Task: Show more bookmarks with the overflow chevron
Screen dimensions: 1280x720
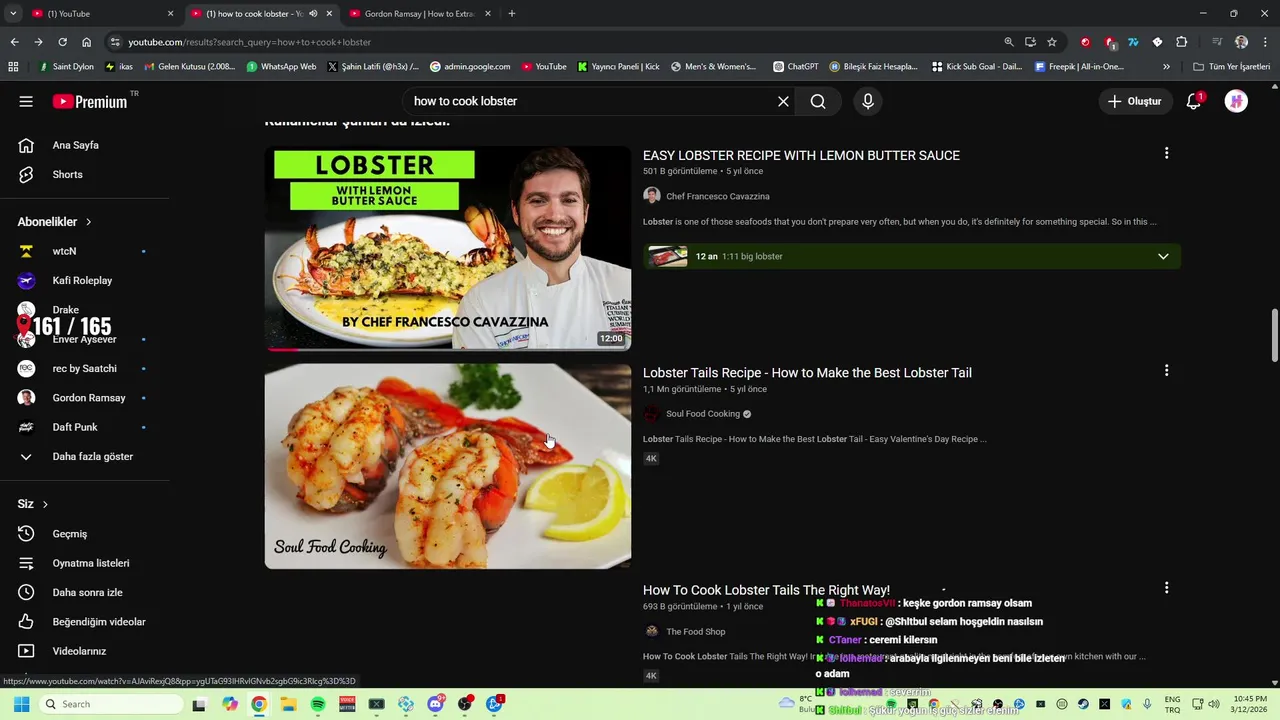Action: (1166, 67)
